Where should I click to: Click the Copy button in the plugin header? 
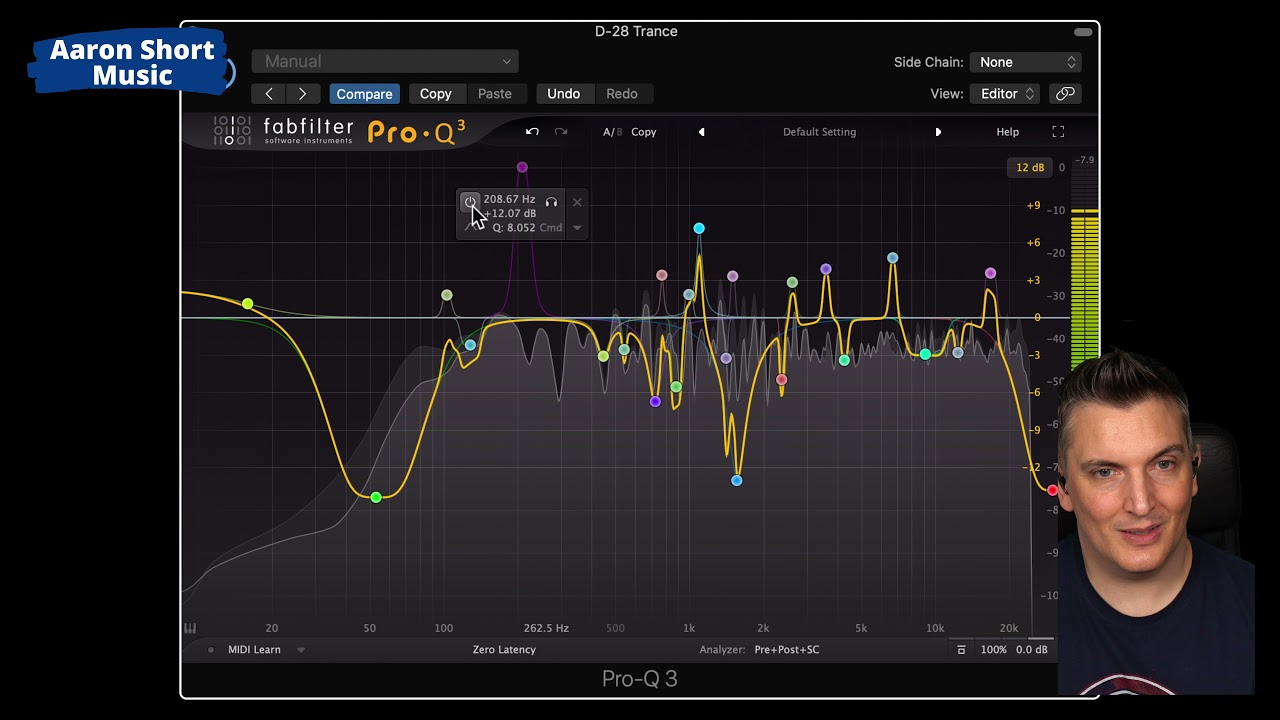(x=435, y=94)
